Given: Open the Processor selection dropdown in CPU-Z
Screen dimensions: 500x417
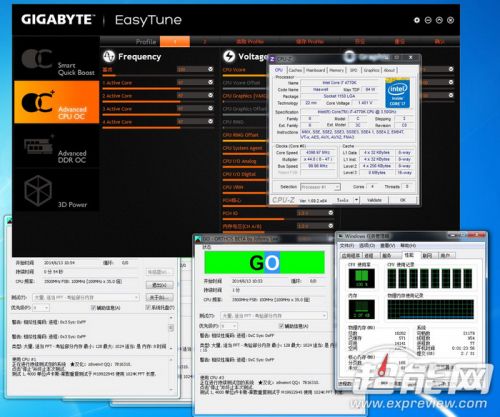Looking at the screenshot, I should coord(320,187).
